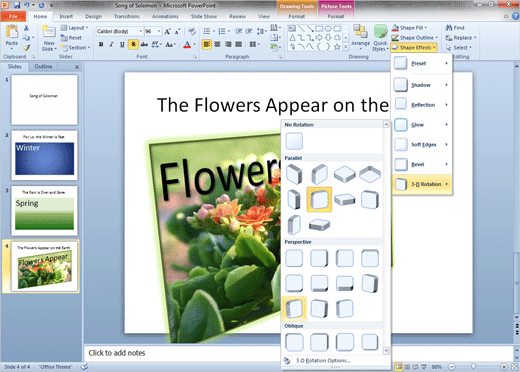Choose highlighted Parallel rotation preset in second row

click(319, 199)
